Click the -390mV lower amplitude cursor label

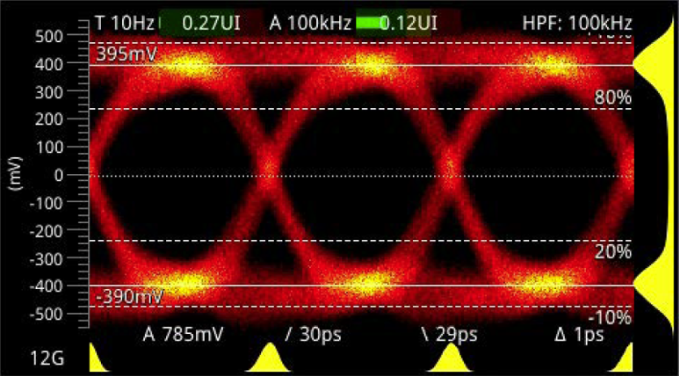tap(129, 297)
